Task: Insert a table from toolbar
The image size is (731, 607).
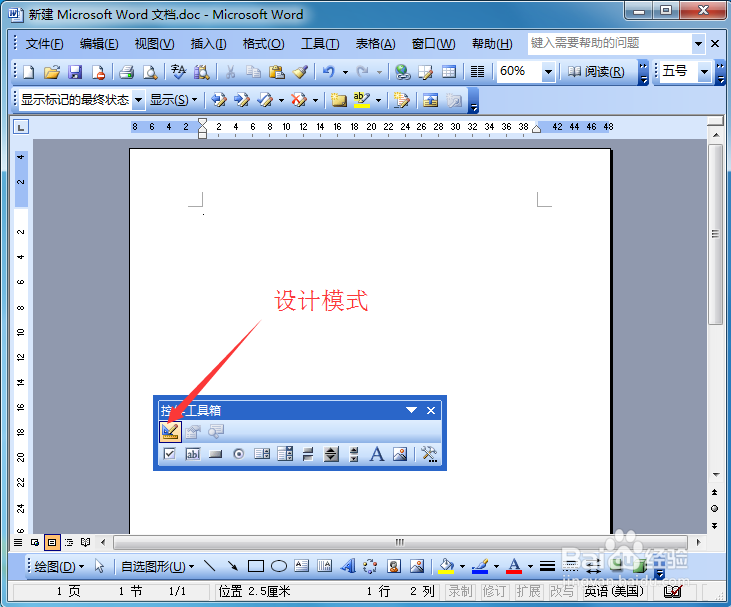Action: pyautogui.click(x=449, y=72)
